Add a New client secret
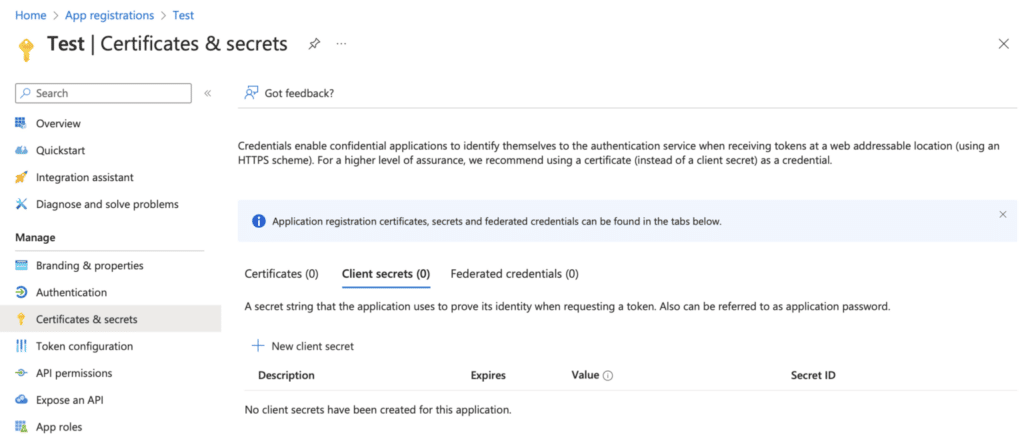1024x437 pixels. [x=303, y=346]
